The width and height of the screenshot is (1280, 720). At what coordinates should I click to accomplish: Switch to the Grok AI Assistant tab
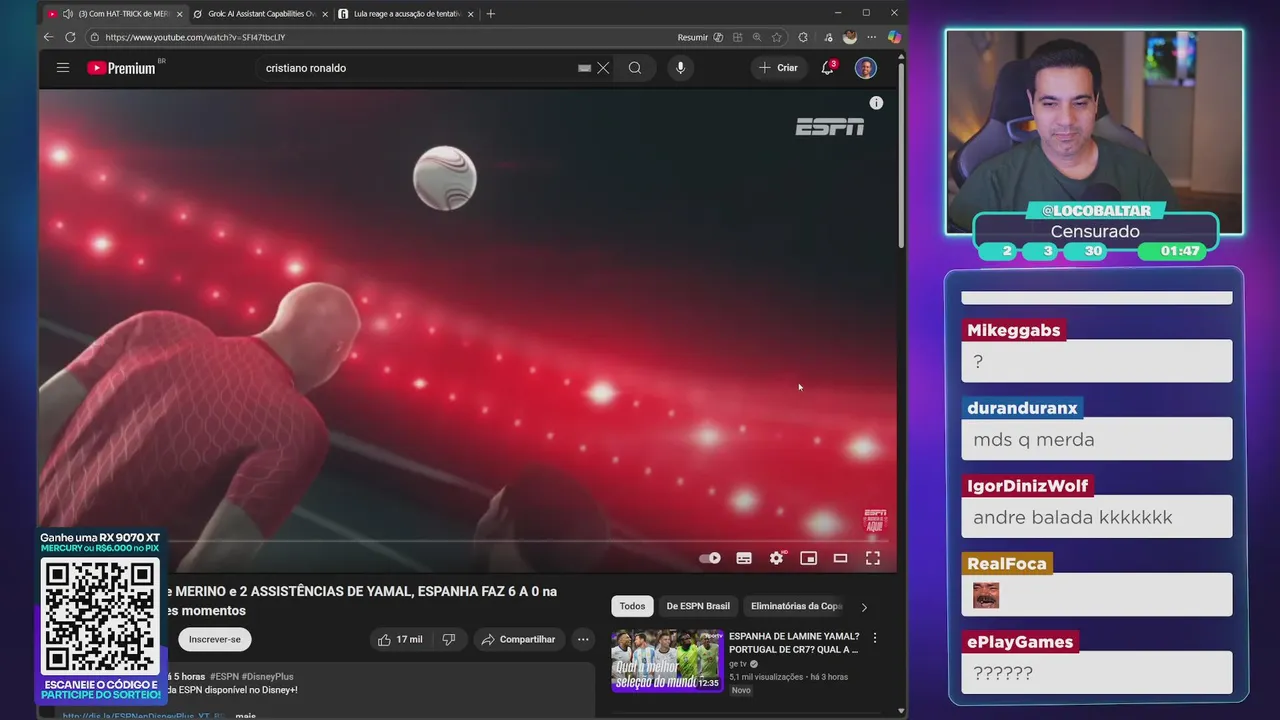260,14
